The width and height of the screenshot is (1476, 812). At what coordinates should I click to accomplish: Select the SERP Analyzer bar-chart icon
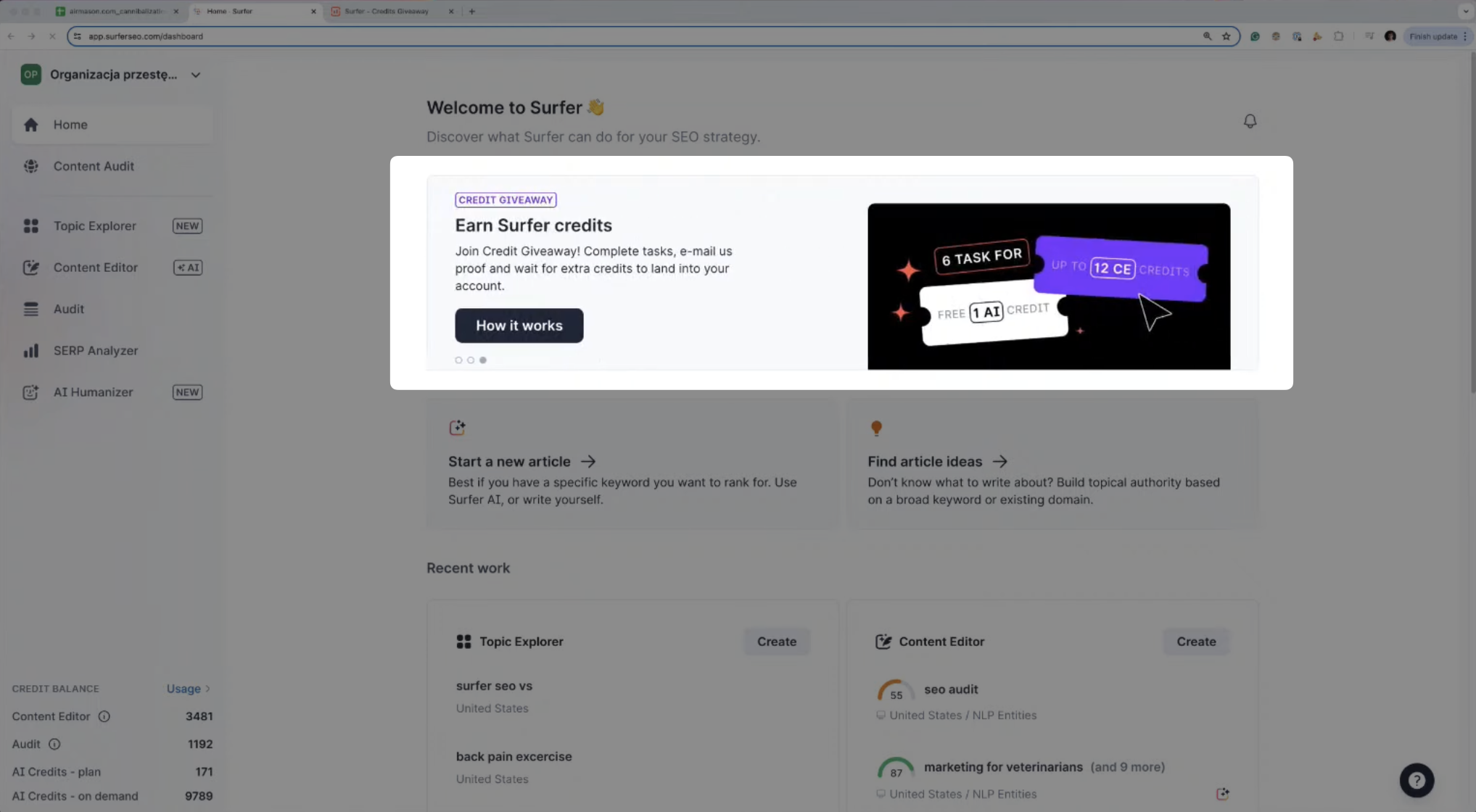(x=31, y=350)
